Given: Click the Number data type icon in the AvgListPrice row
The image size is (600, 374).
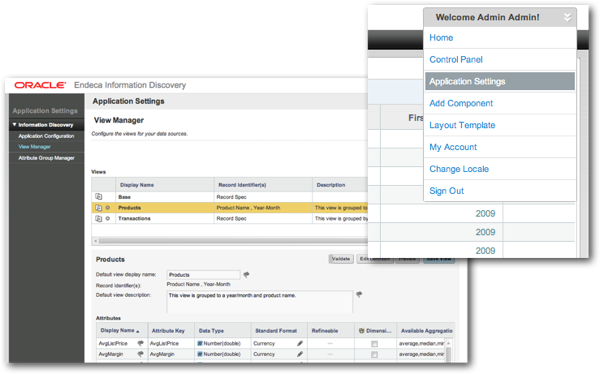Looking at the screenshot, I should pyautogui.click(x=199, y=343).
